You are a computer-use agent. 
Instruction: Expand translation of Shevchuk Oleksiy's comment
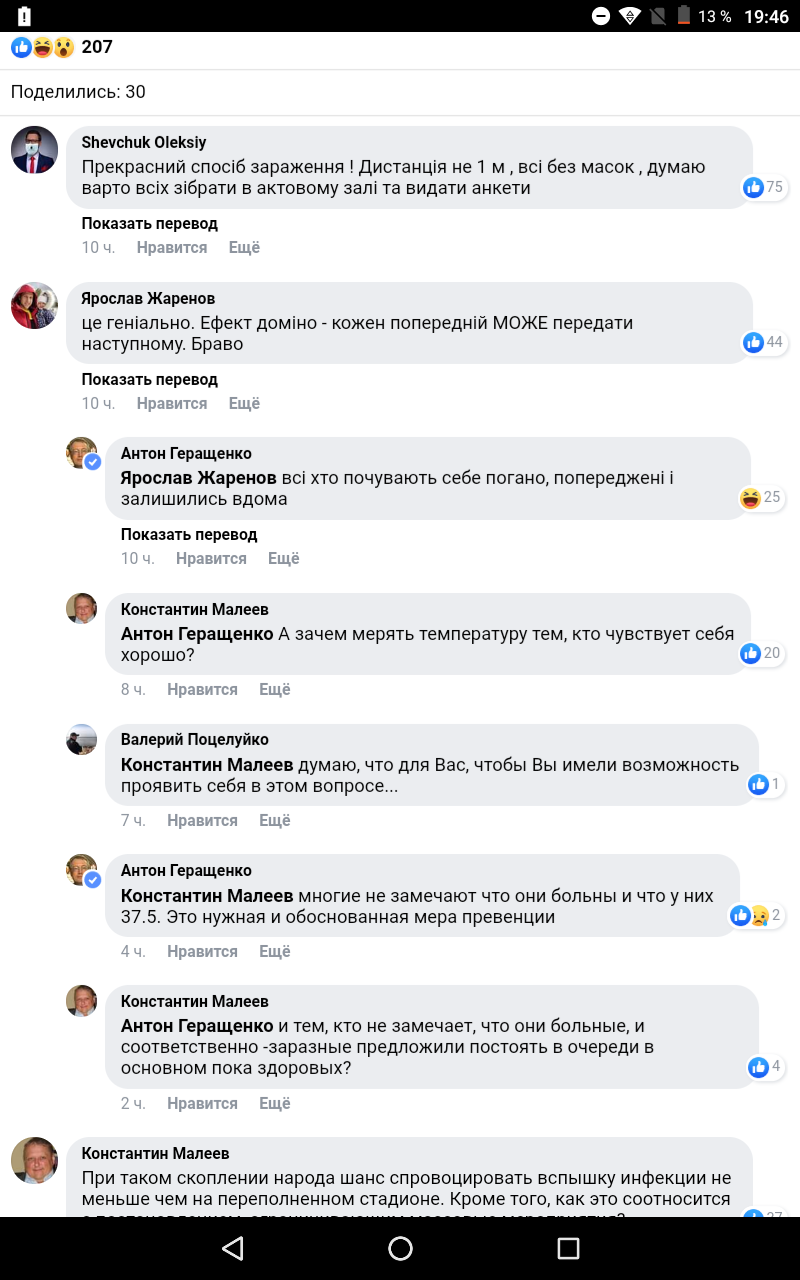[x=149, y=223]
